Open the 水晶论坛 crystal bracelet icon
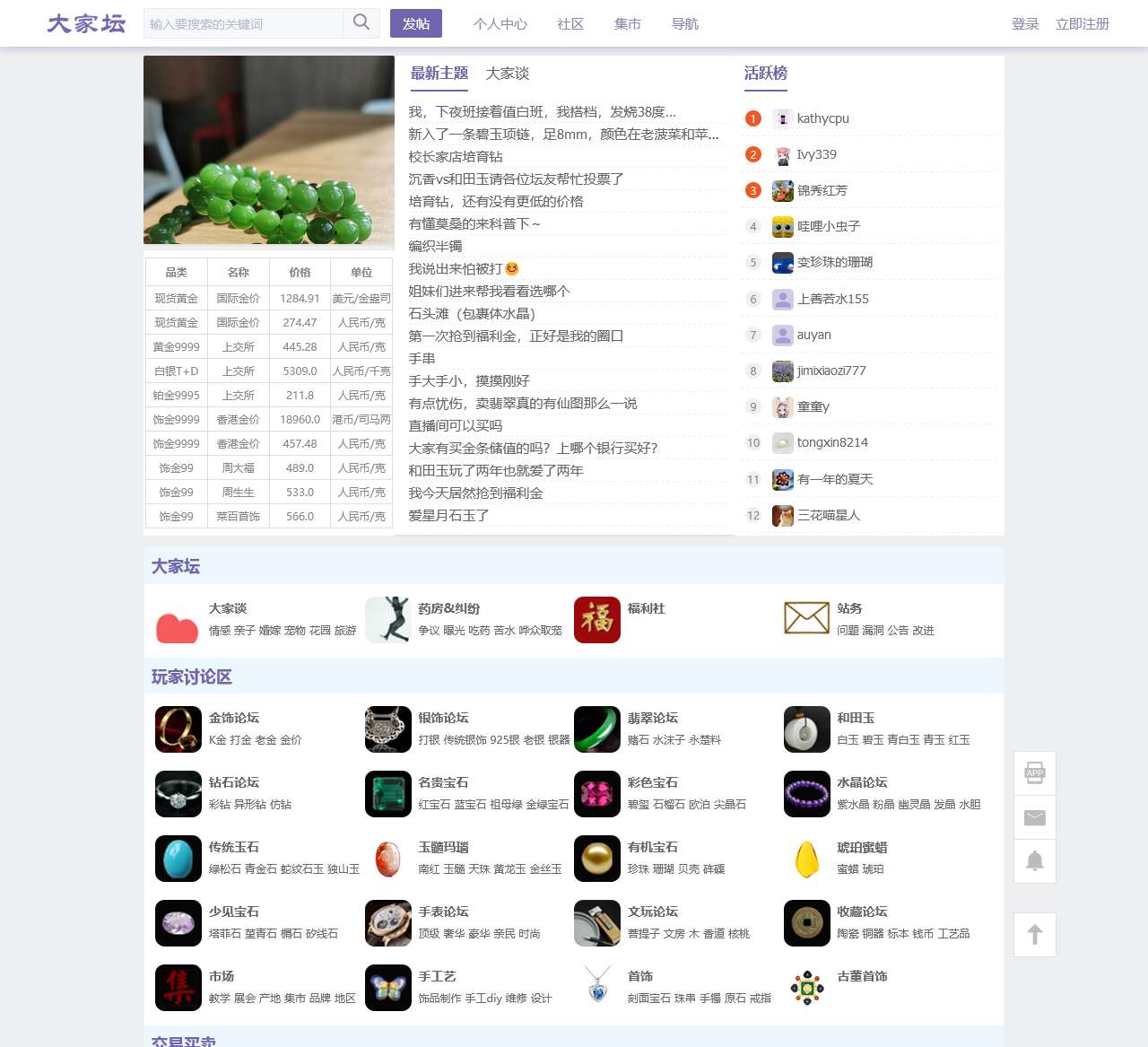Viewport: 1148px width, 1047px height. tap(806, 794)
